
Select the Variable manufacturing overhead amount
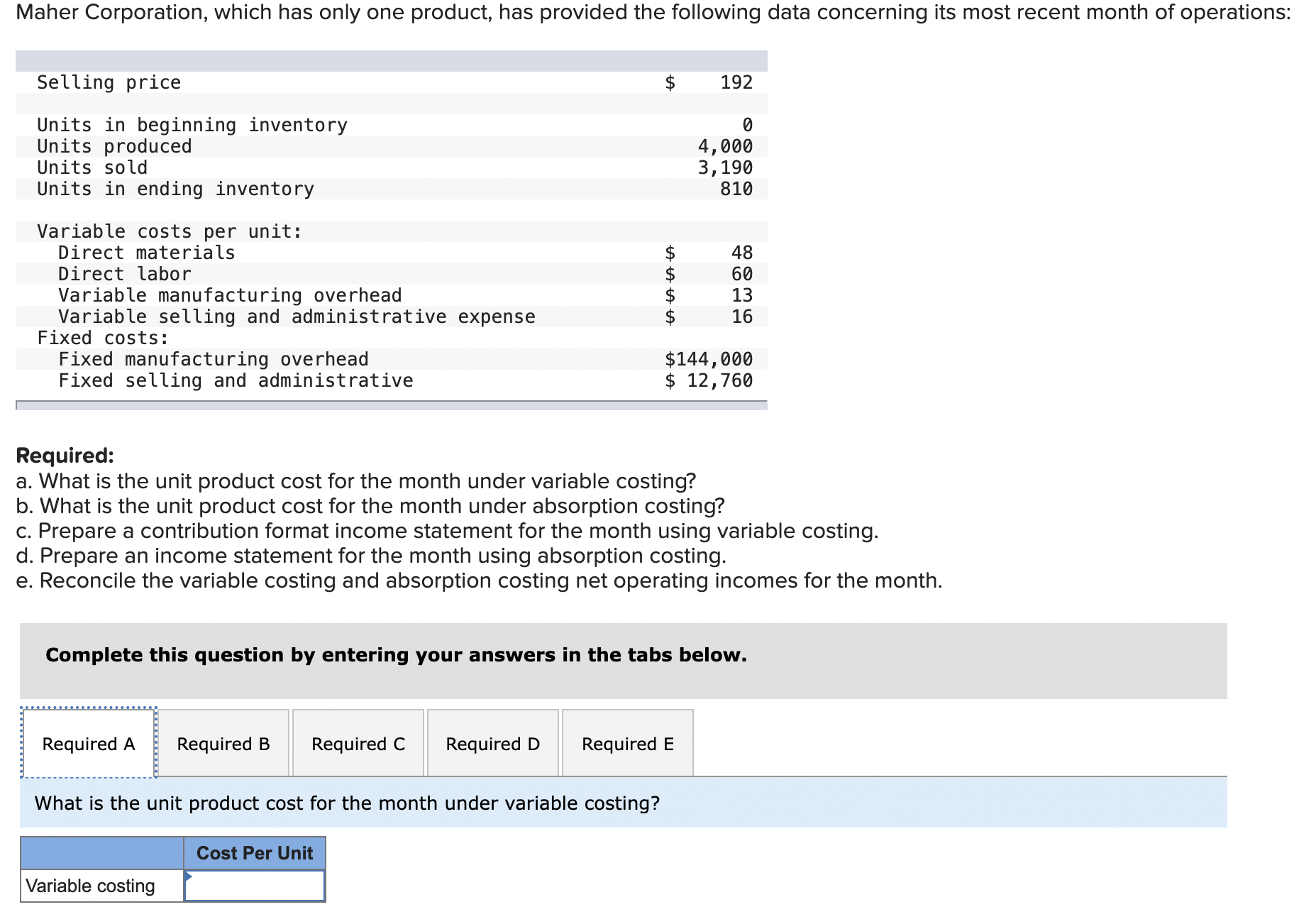pyautogui.click(x=741, y=295)
